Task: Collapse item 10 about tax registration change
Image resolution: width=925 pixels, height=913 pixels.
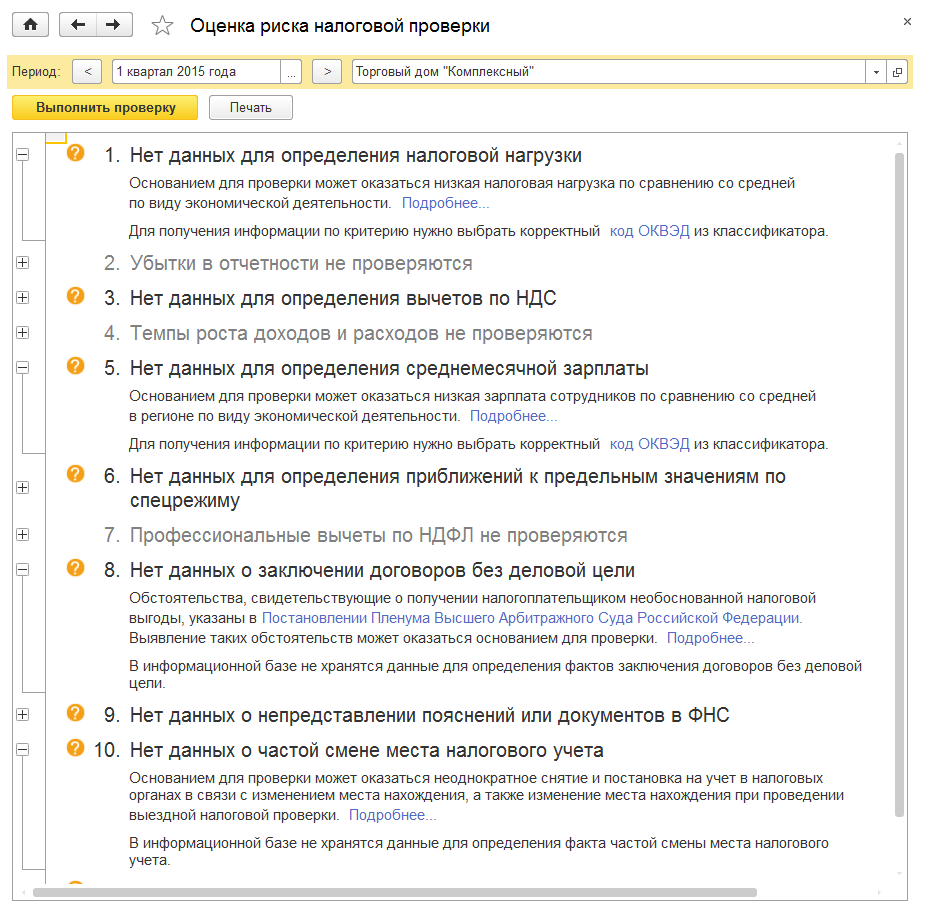Action: click(23, 749)
